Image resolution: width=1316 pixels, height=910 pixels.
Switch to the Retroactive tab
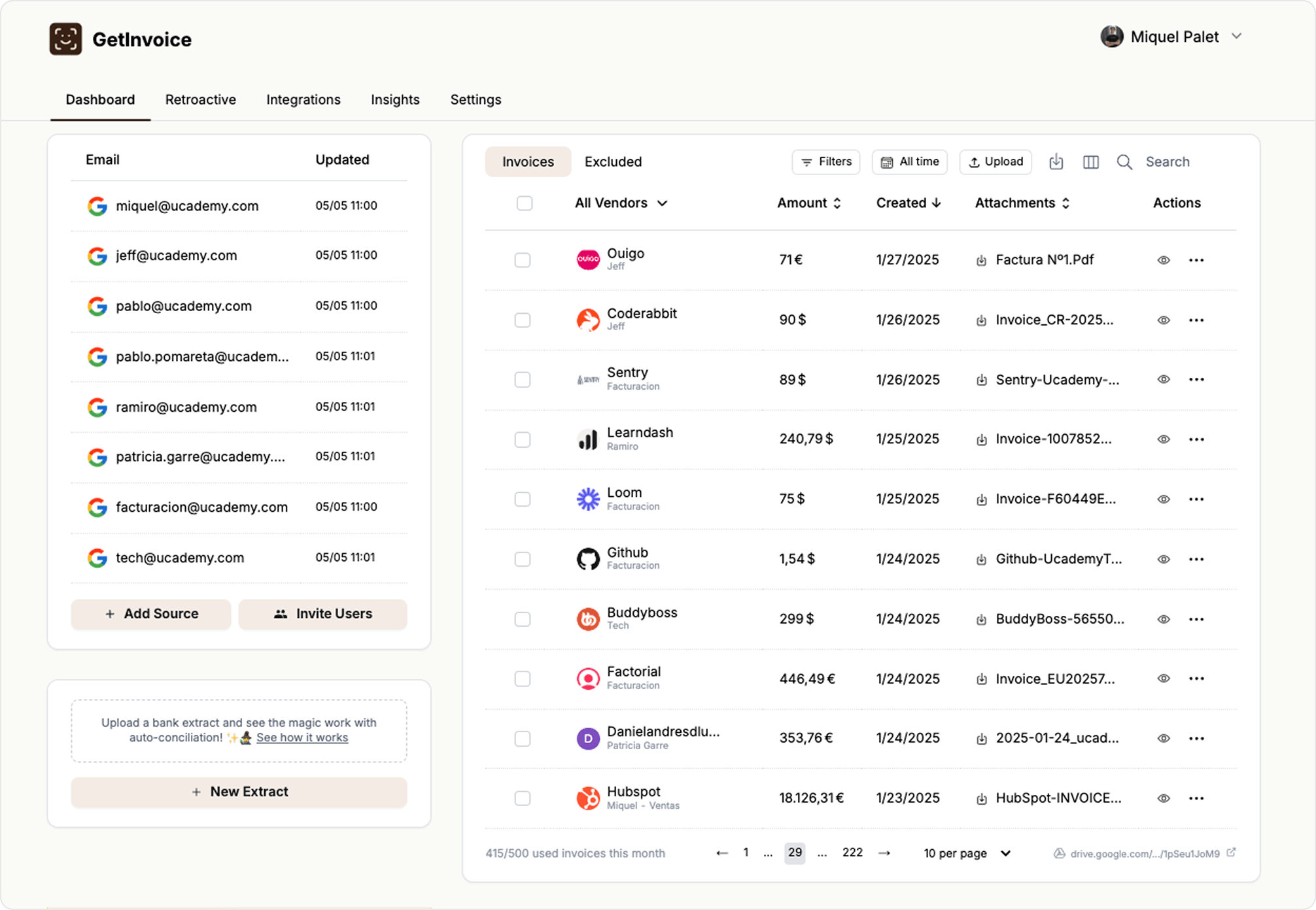pyautogui.click(x=200, y=100)
